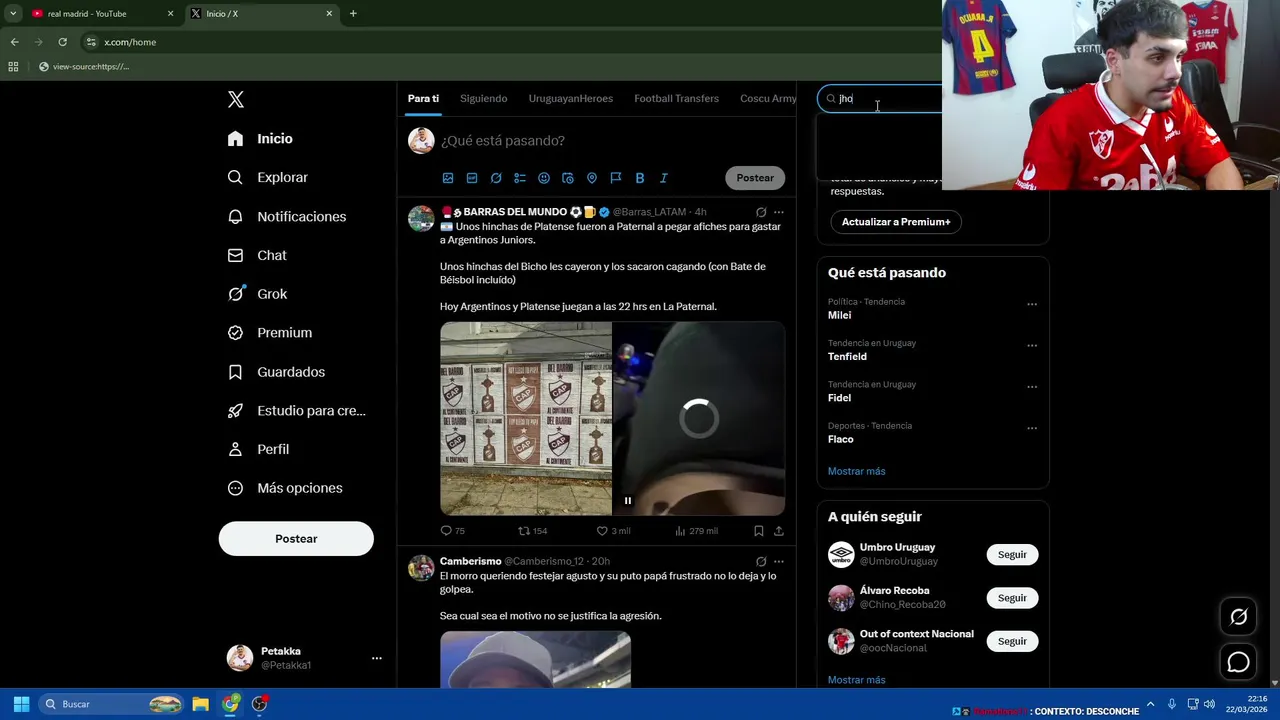This screenshot has width=1280, height=720.
Task: Click Mostrar más under A quién seguir
Action: tap(856, 680)
